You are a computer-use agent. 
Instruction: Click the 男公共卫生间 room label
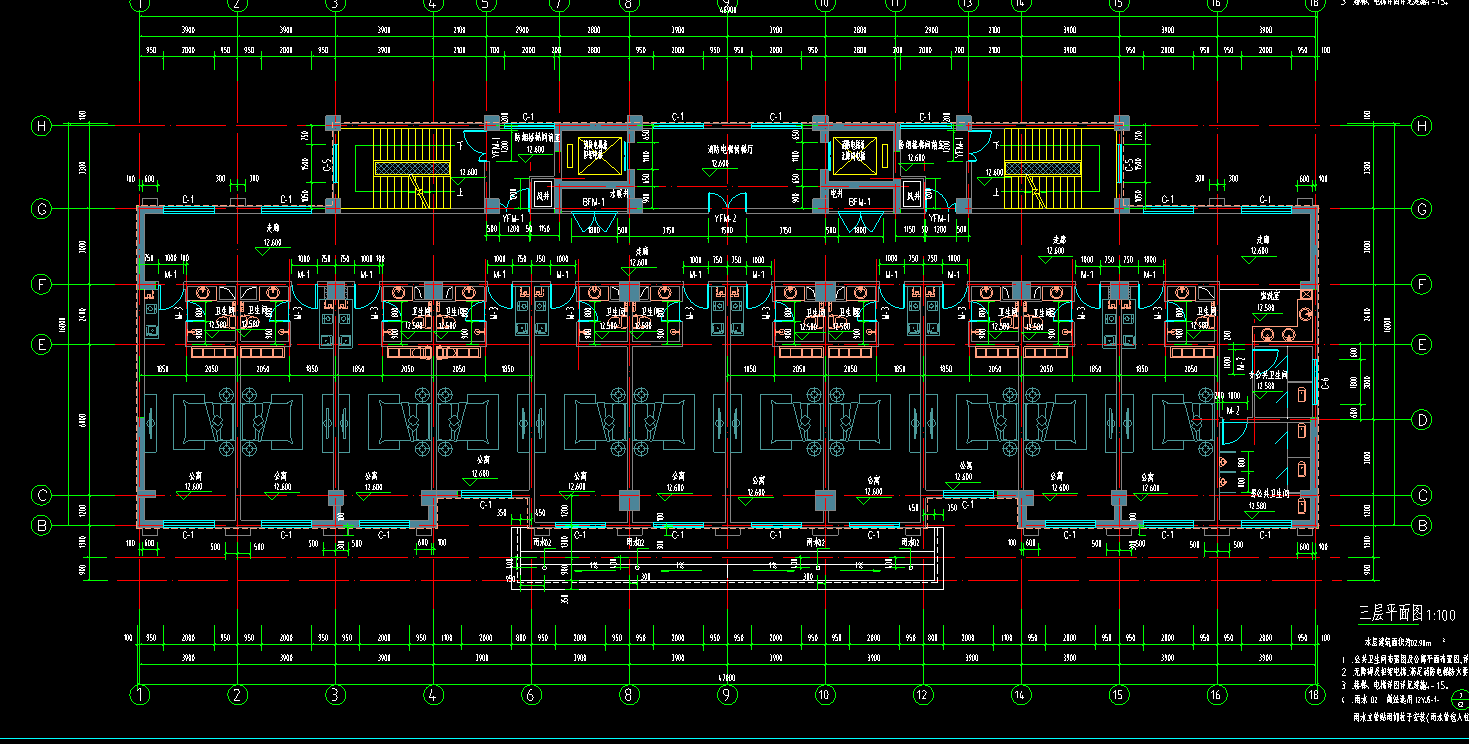tap(1269, 493)
